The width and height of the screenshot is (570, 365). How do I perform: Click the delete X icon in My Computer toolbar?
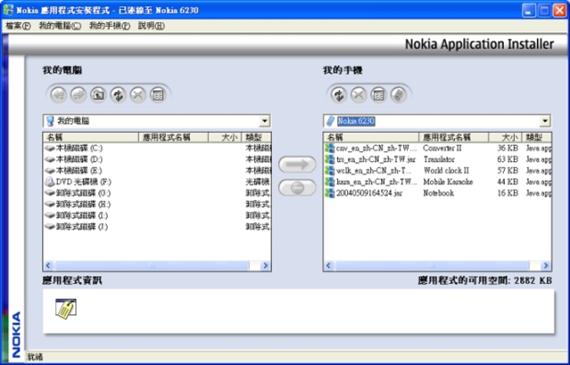point(138,95)
